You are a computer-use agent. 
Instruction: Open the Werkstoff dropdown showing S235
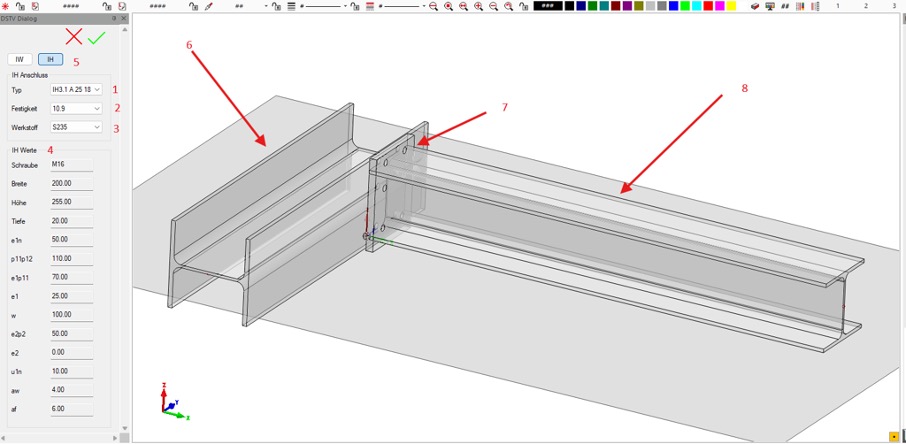pyautogui.click(x=76, y=127)
